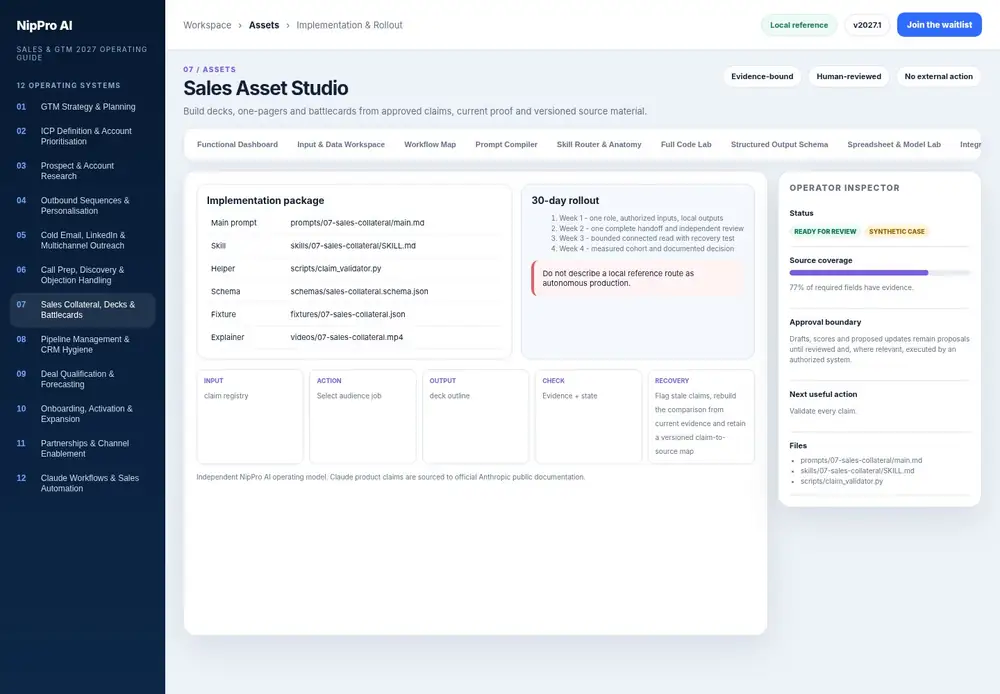Go to Onboarding, Activation & Expansion
Viewport: 1000px width, 694px height.
(x=82, y=414)
